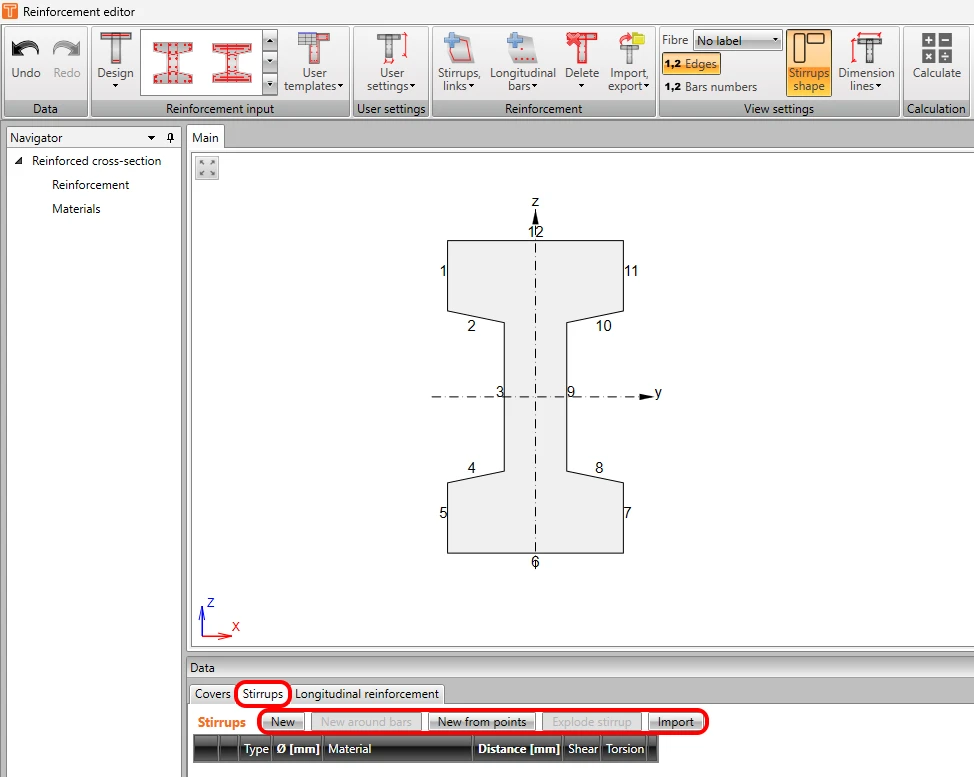Image resolution: width=974 pixels, height=777 pixels.
Task: Enable Bars numbers display
Action: pos(711,87)
